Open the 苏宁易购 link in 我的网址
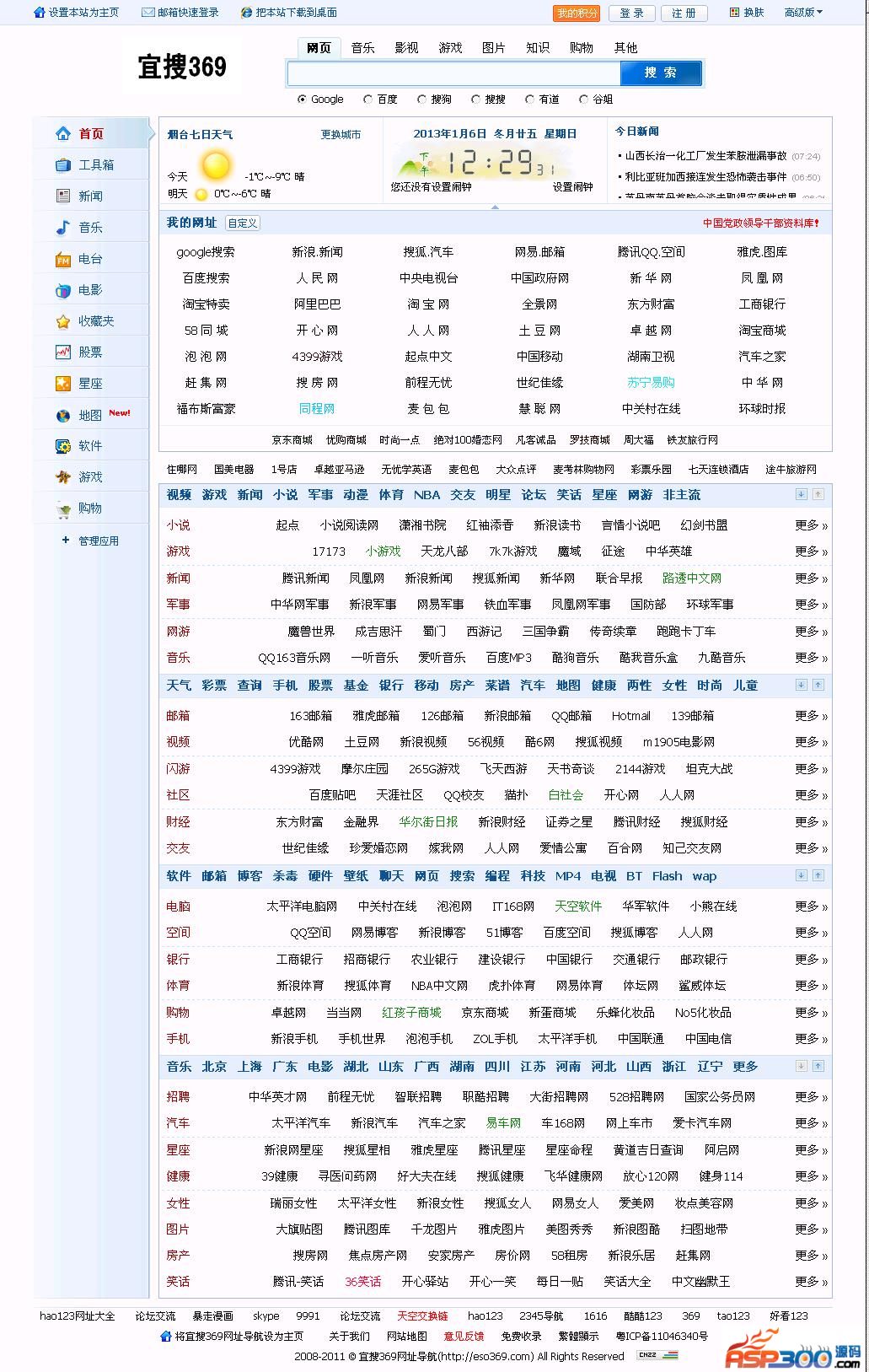The width and height of the screenshot is (869, 1372). 651,383
